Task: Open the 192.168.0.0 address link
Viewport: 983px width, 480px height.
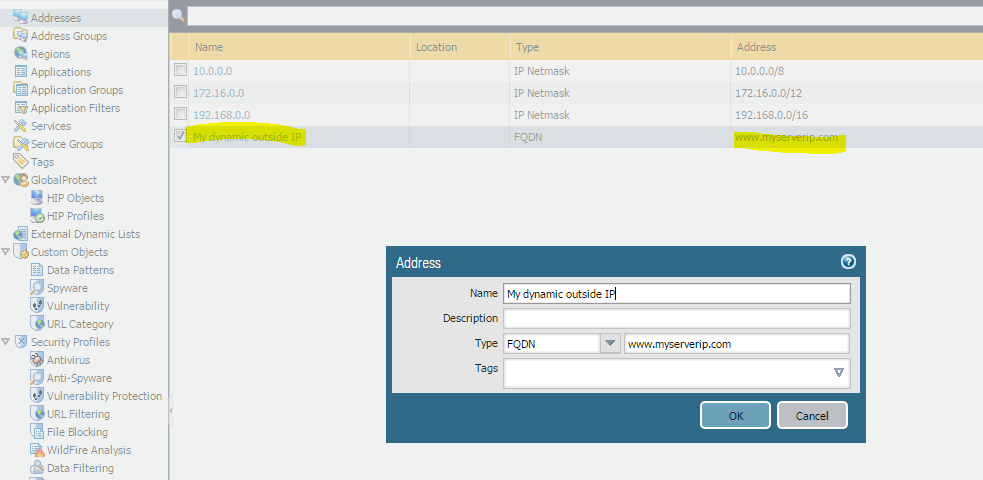Action: (x=221, y=115)
